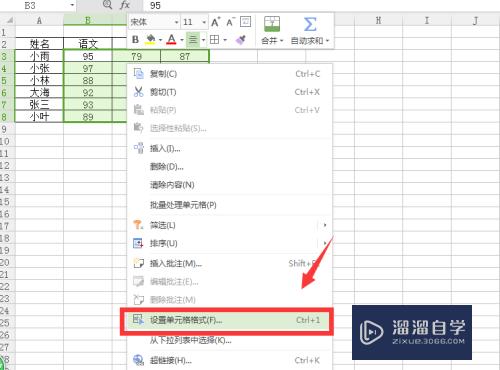The height and width of the screenshot is (370, 500).
Task: Click the center alignment icon
Action: pyautogui.click(x=193, y=40)
